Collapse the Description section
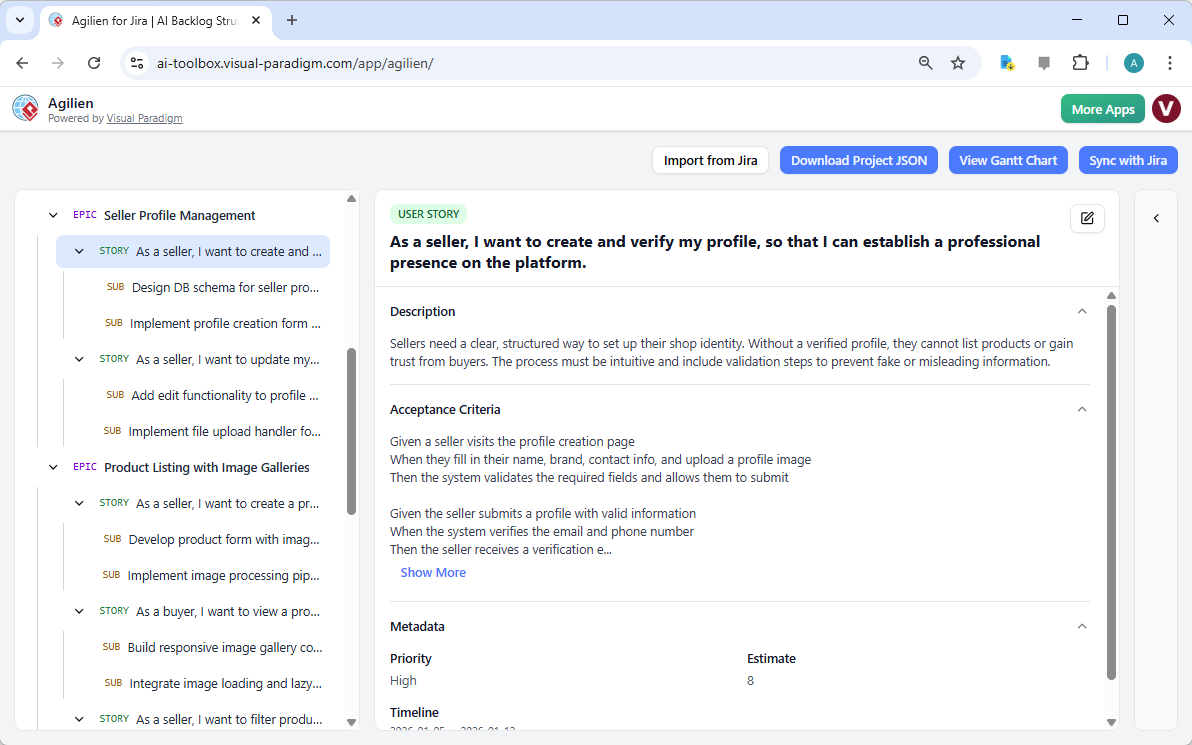 point(1081,311)
